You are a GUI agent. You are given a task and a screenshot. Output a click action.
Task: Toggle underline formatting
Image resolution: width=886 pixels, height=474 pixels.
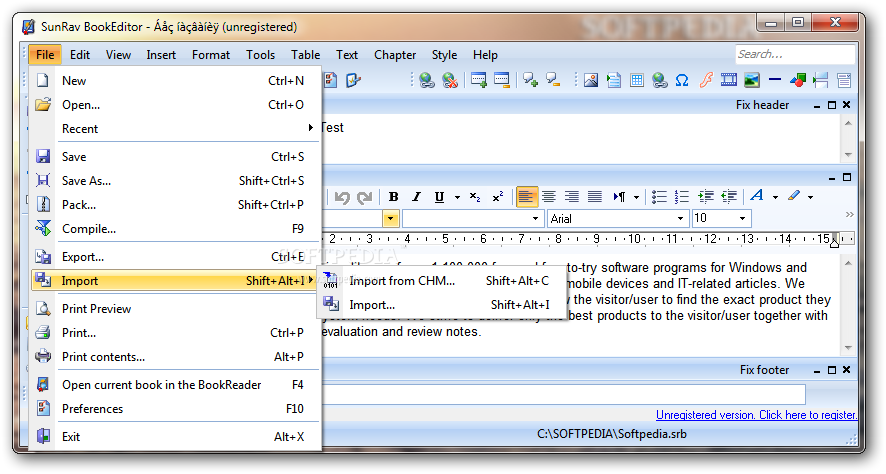point(439,197)
